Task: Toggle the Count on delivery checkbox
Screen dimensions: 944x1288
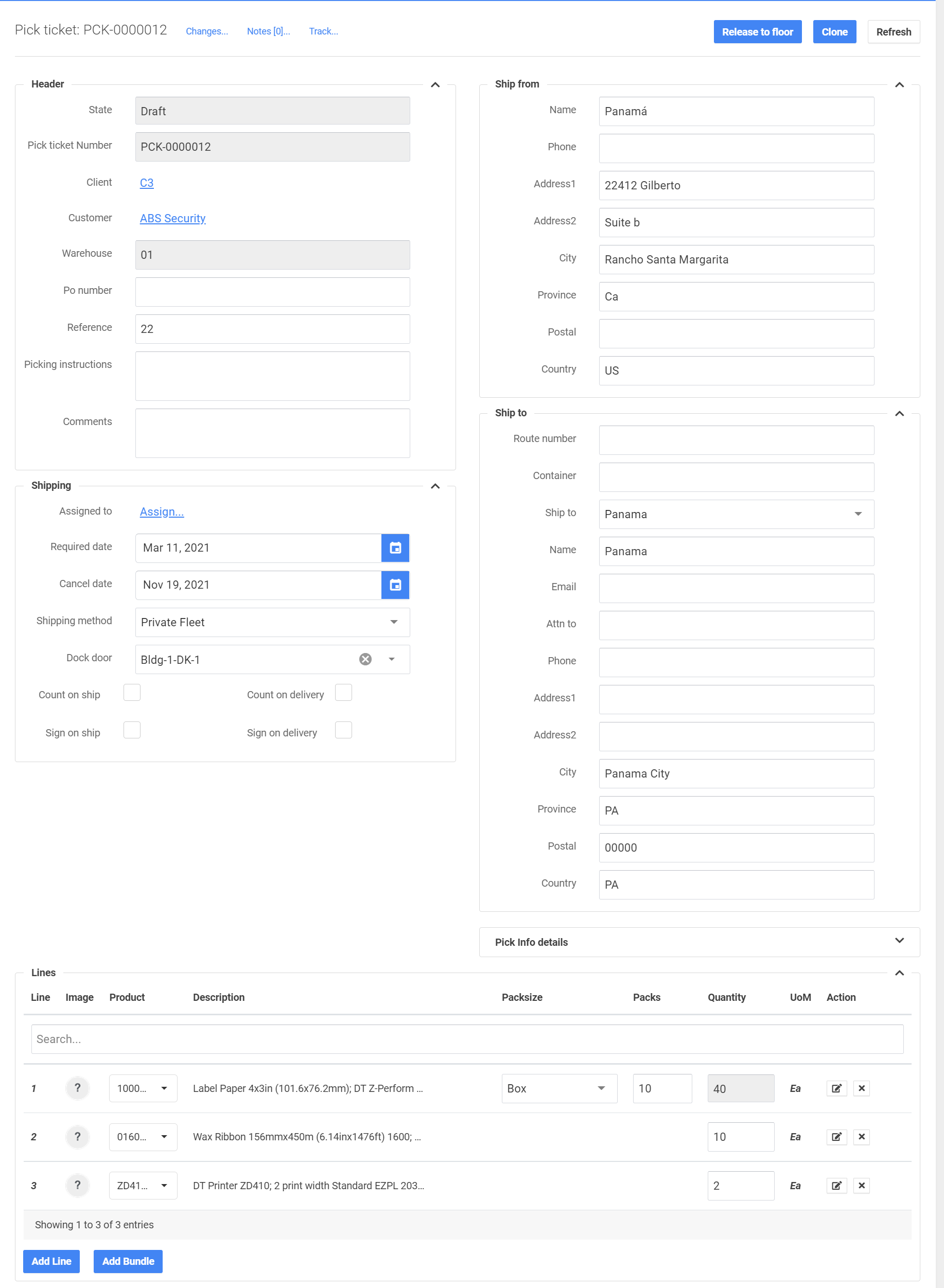Action: pos(343,693)
